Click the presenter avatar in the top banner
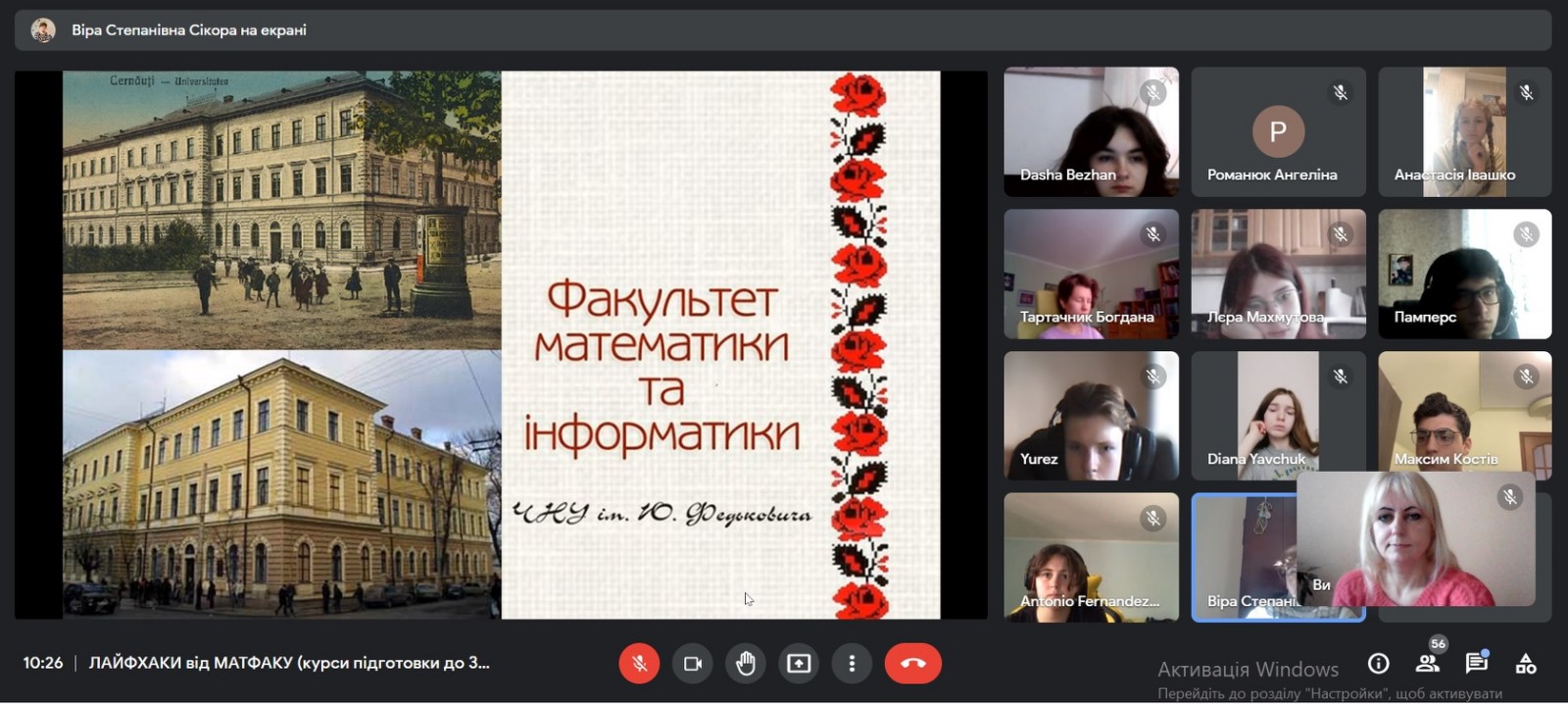1568x704 pixels. coord(43,30)
